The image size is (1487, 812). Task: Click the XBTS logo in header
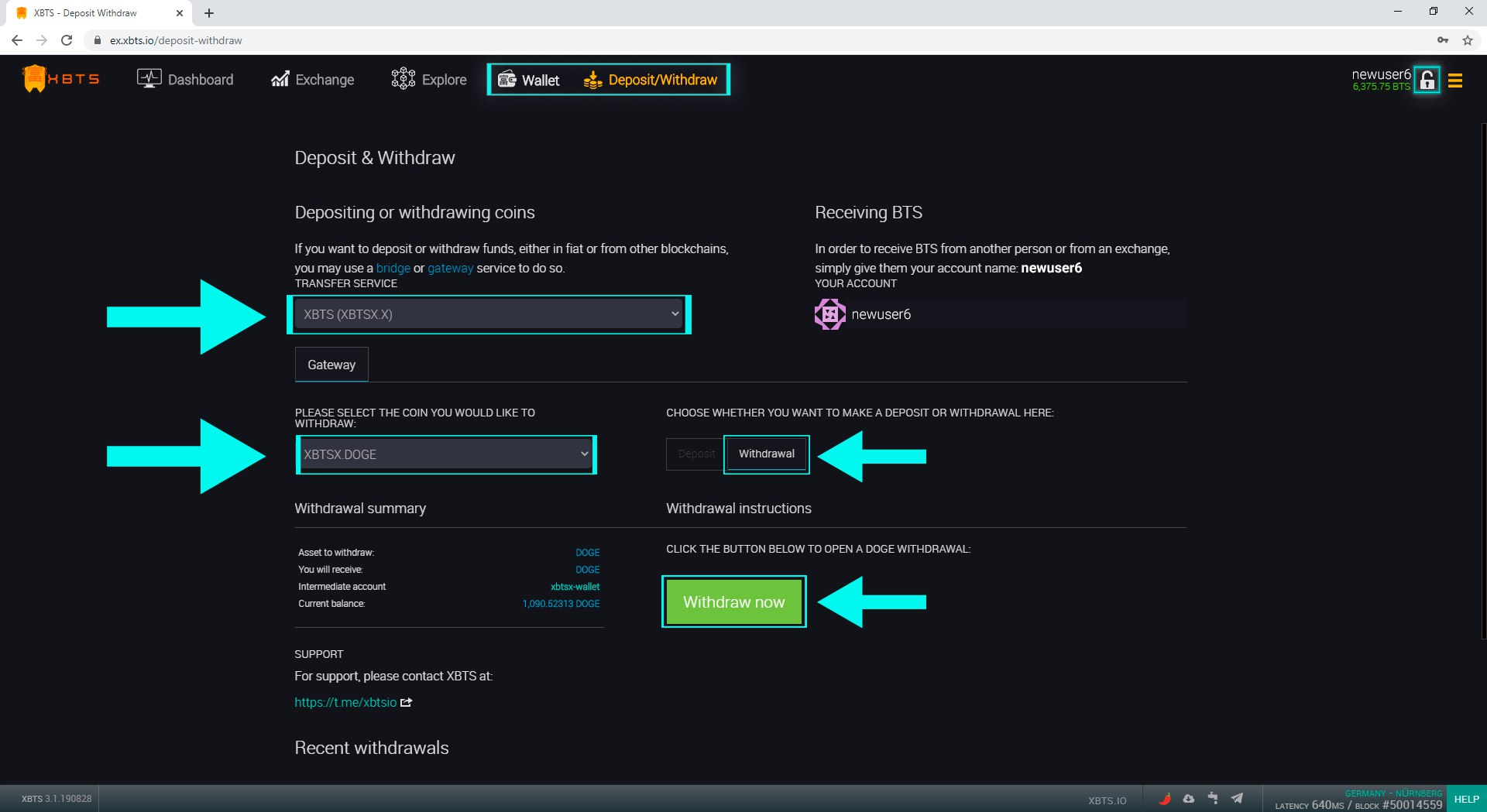[60, 79]
